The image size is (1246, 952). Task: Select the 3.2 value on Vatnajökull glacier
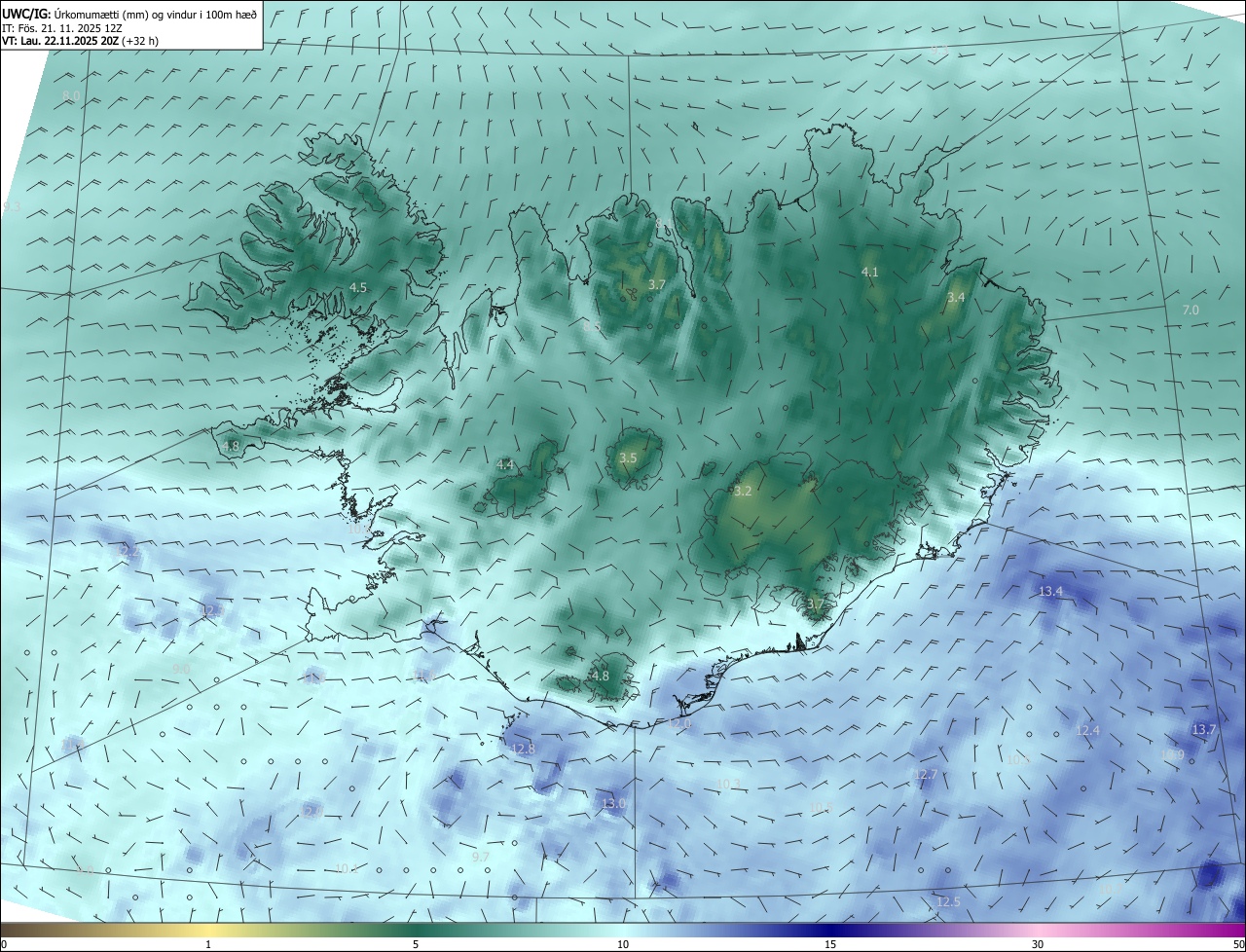click(743, 492)
